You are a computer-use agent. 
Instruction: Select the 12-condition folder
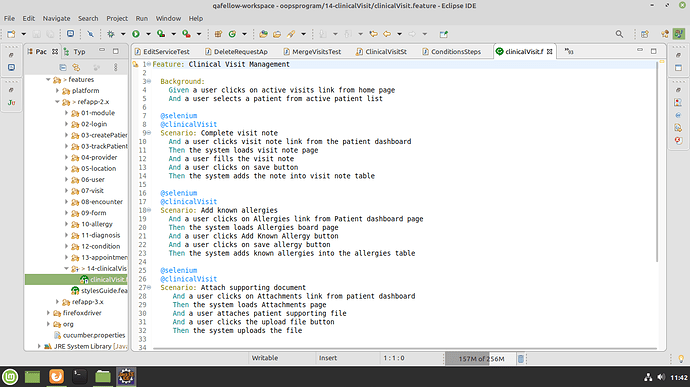pos(95,246)
